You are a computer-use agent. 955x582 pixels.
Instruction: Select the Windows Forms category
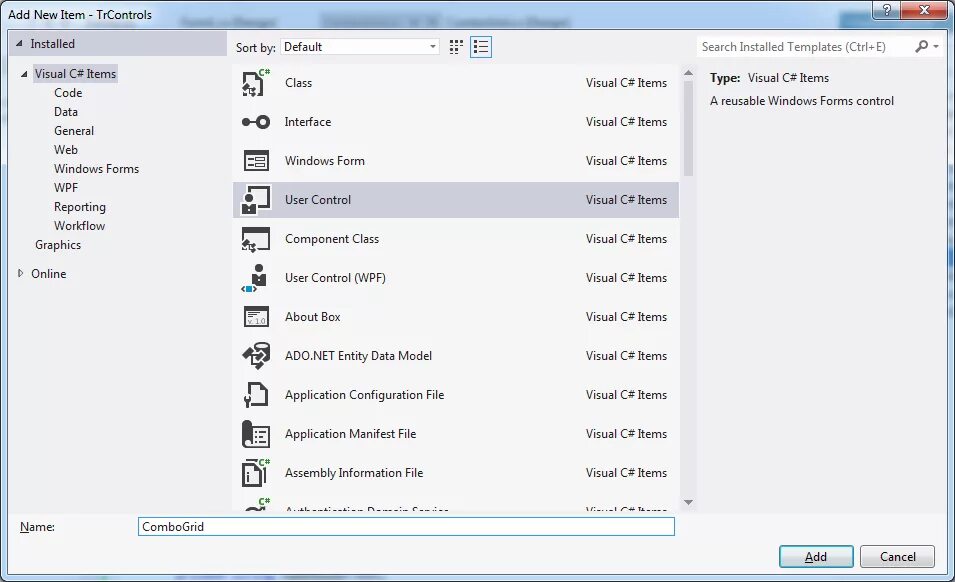tap(96, 168)
